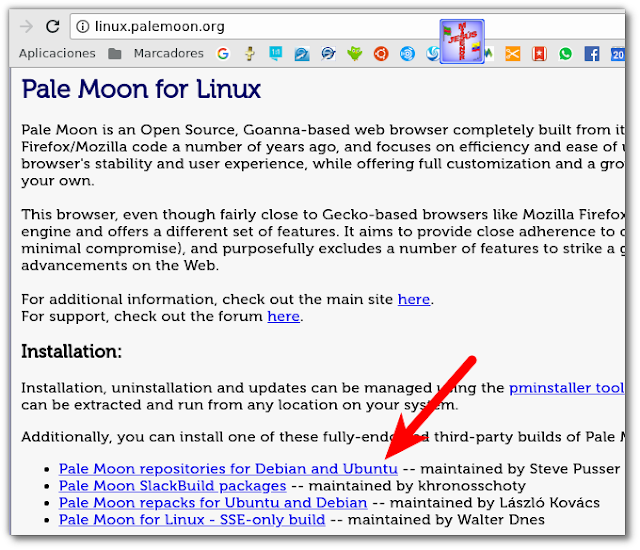This screenshot has height=550, width=640.
Task: Open the golden cross bookmark icon
Action: point(250,53)
